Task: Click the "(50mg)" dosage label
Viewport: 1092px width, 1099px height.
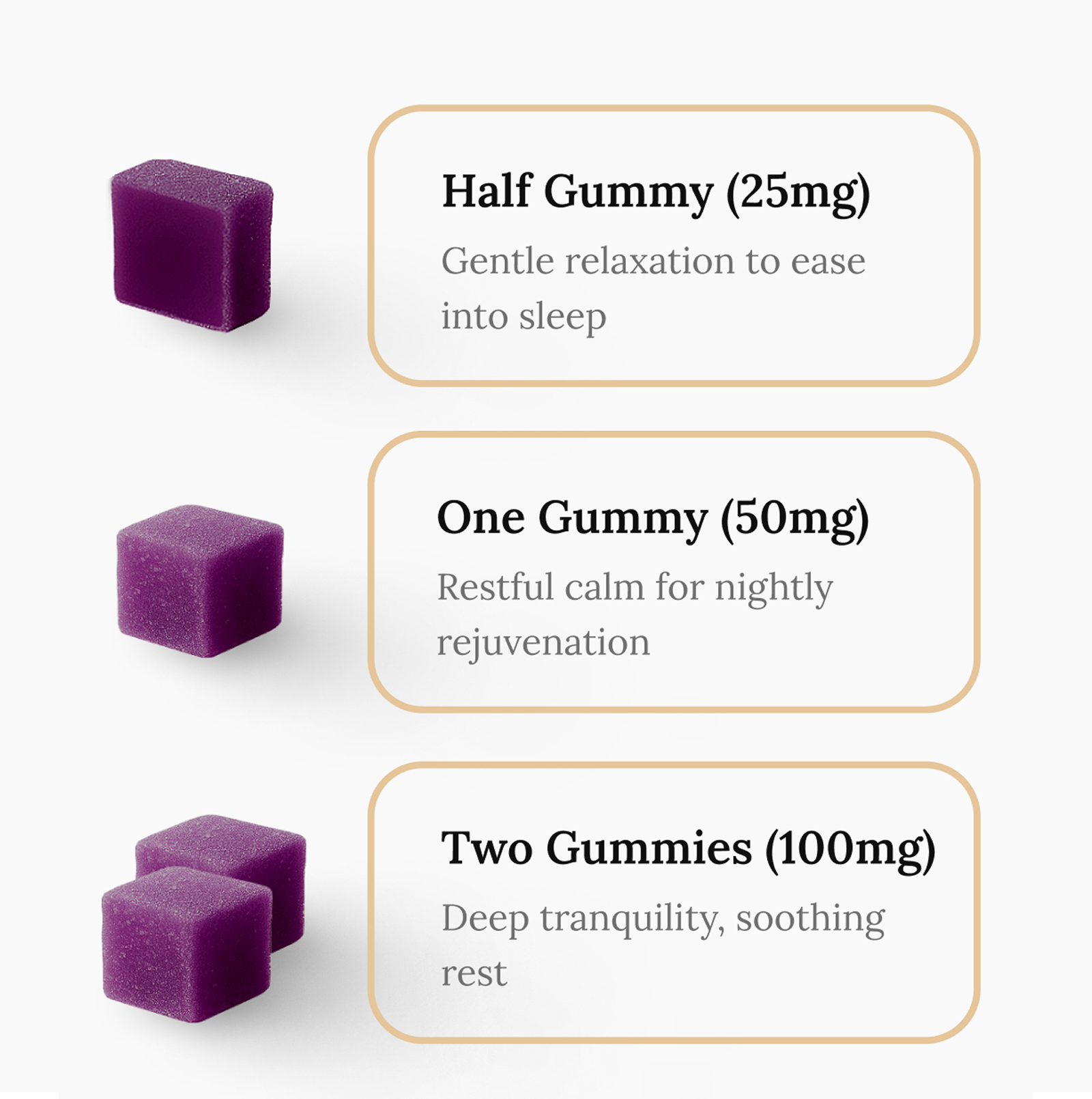Action: pos(794,519)
